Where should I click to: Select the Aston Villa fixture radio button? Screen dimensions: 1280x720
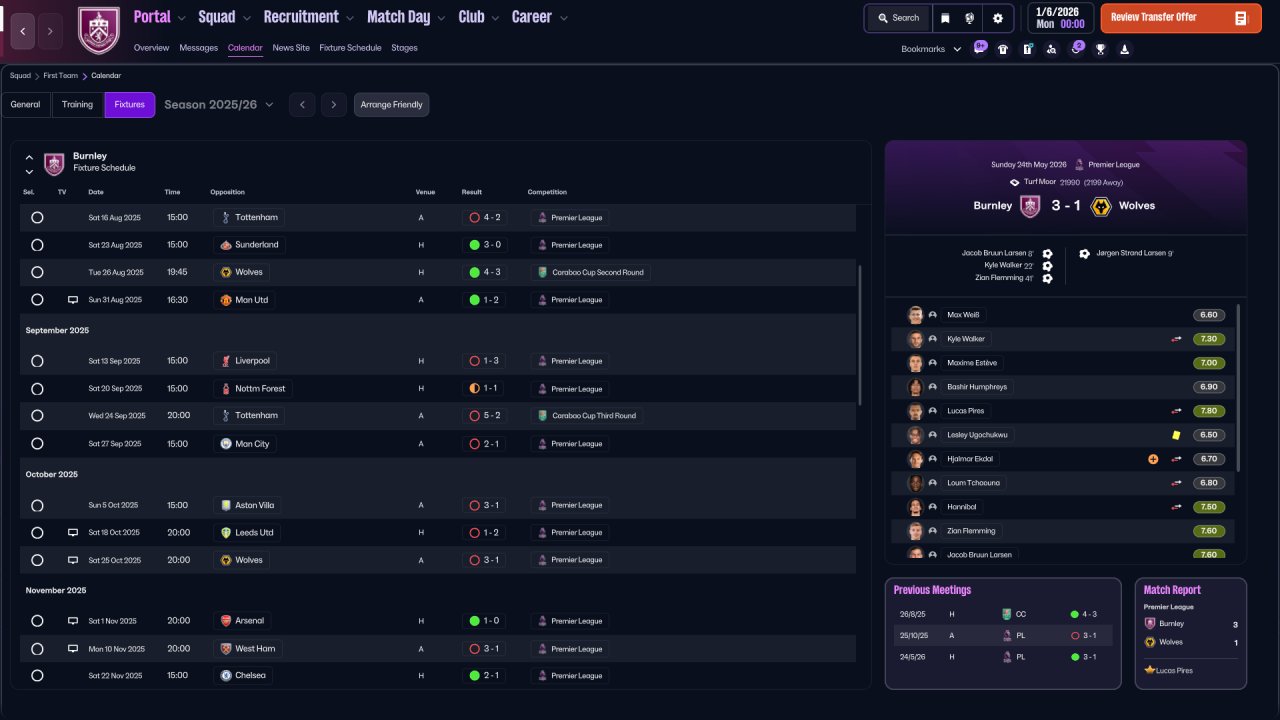click(x=37, y=506)
